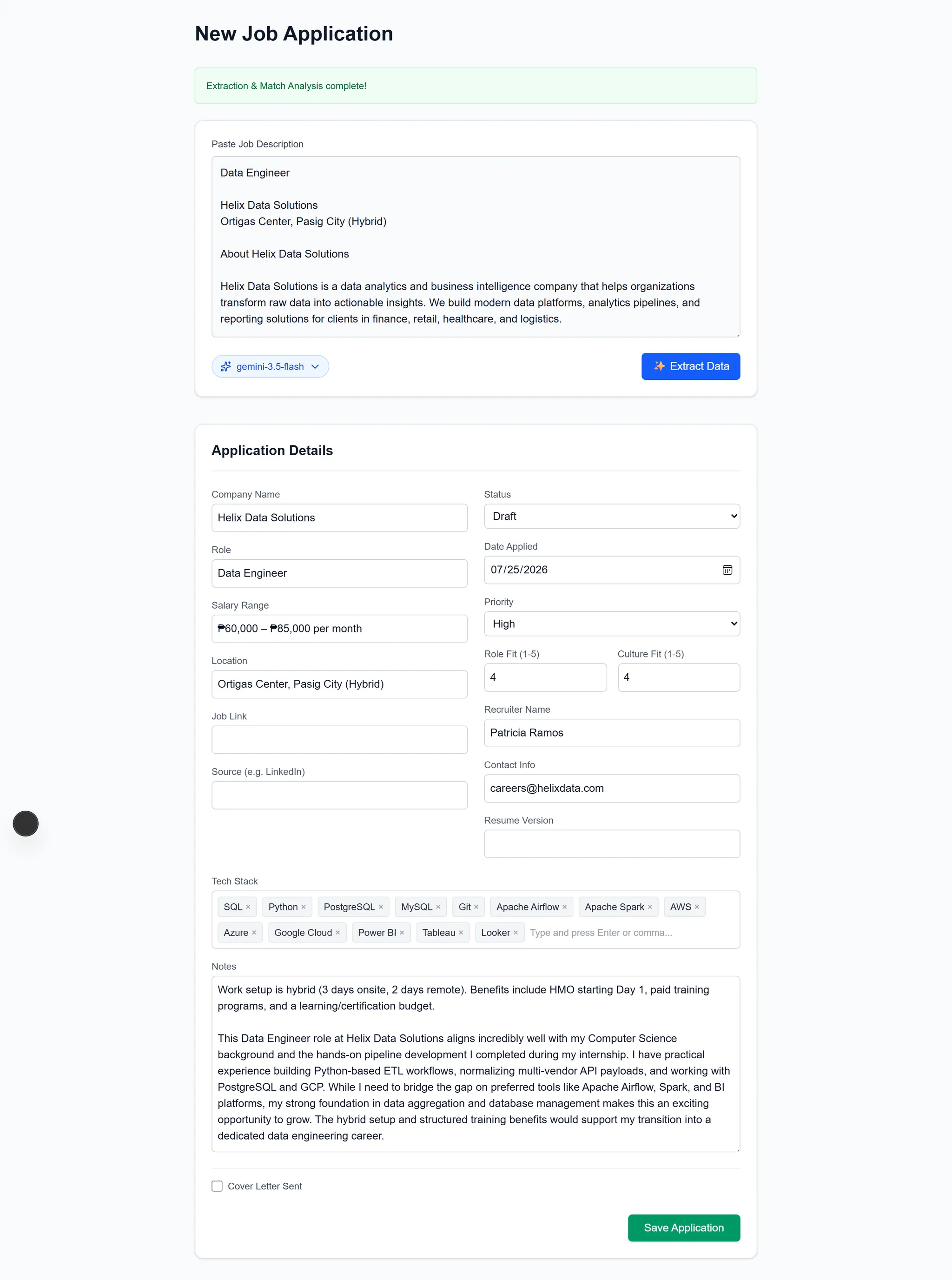
Task: Click into the Resume Version field
Action: pos(612,844)
